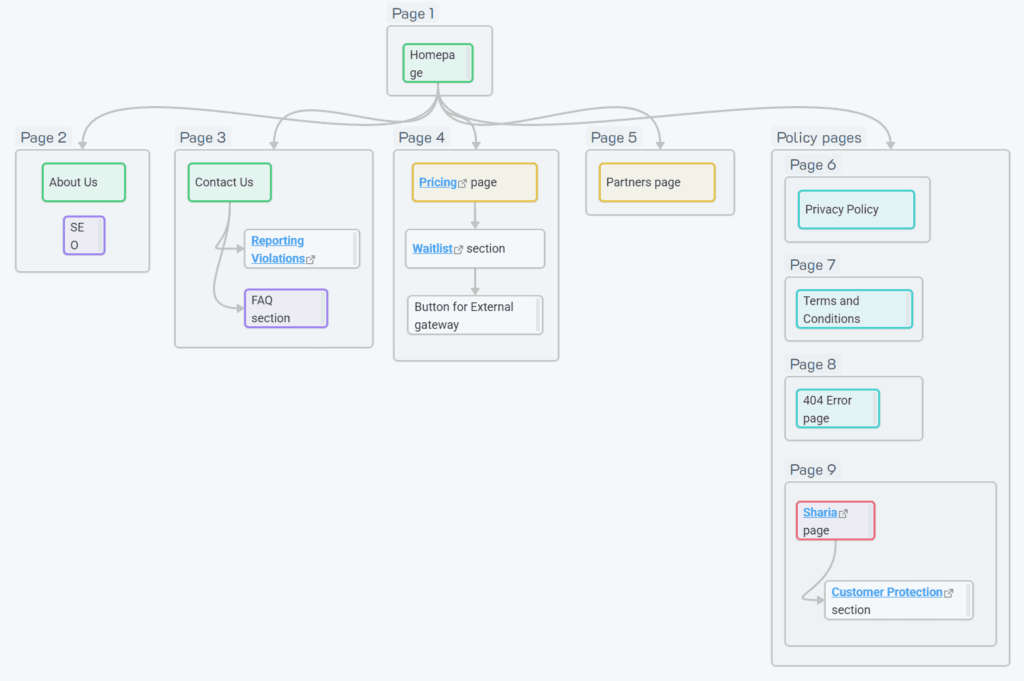Select the About Us card
This screenshot has height=681, width=1024.
pyautogui.click(x=84, y=182)
